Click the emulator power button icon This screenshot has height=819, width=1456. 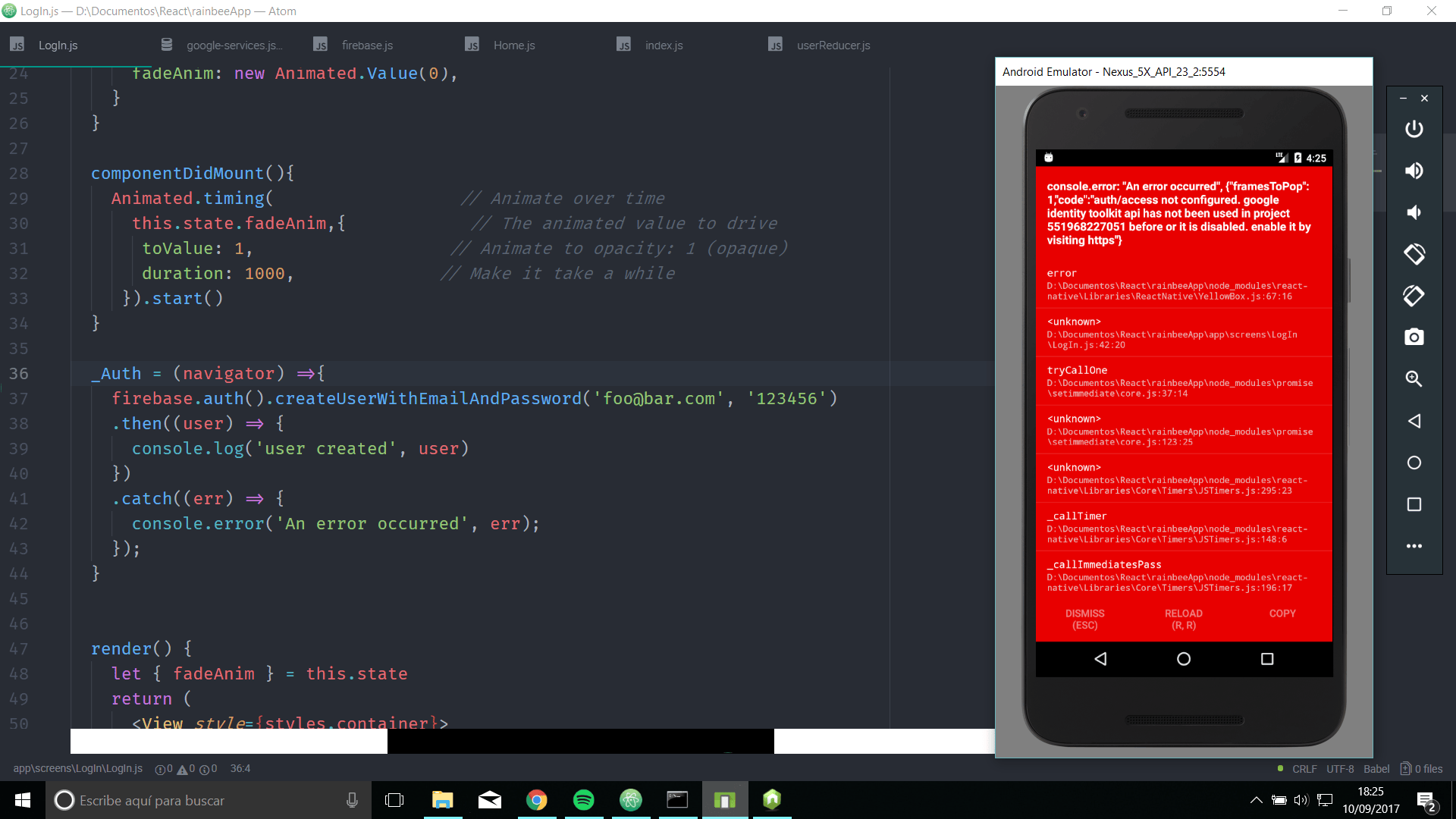pos(1414,129)
